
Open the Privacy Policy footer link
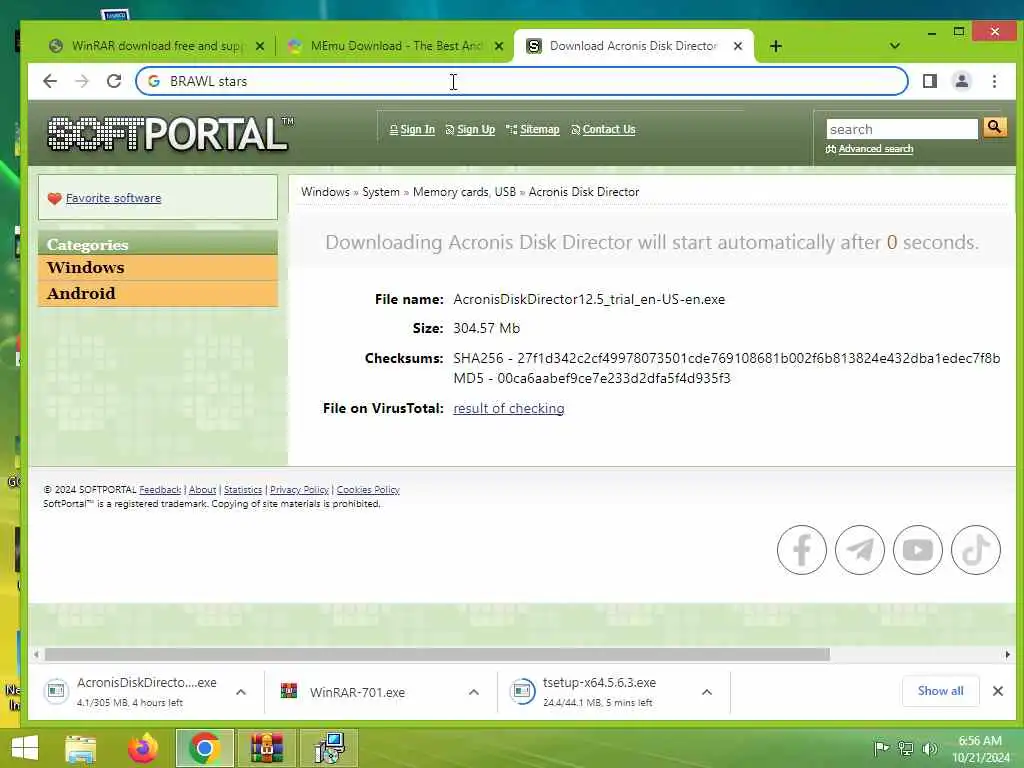point(299,490)
